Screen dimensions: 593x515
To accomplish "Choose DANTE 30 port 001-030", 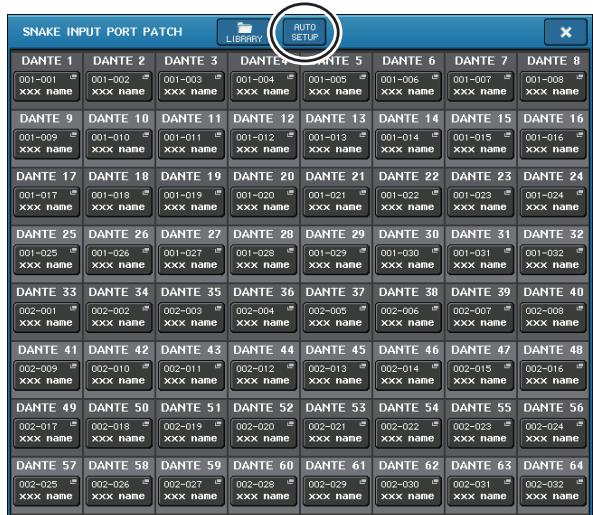I will (408, 260).
